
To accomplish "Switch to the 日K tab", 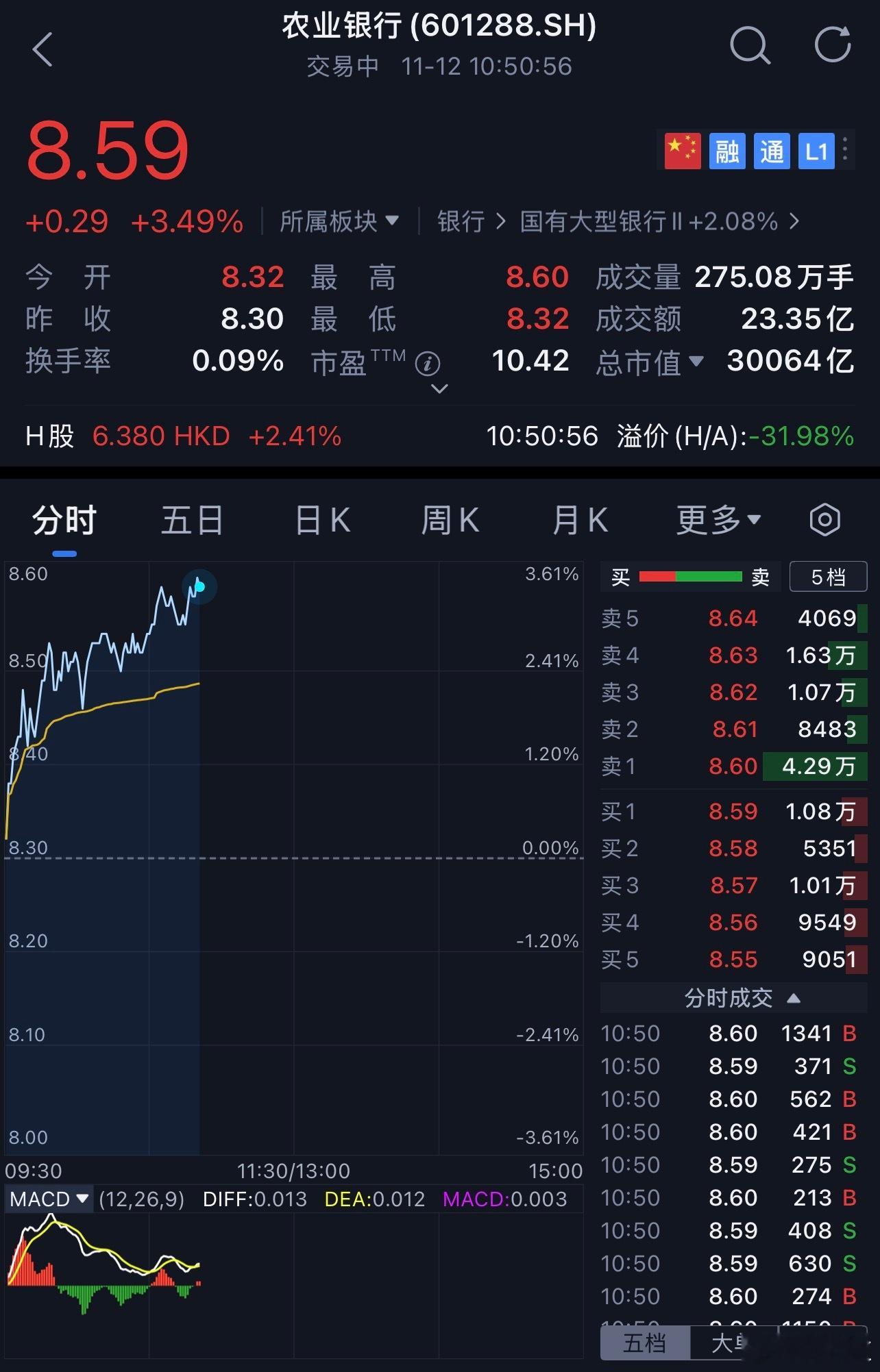I will (322, 521).
